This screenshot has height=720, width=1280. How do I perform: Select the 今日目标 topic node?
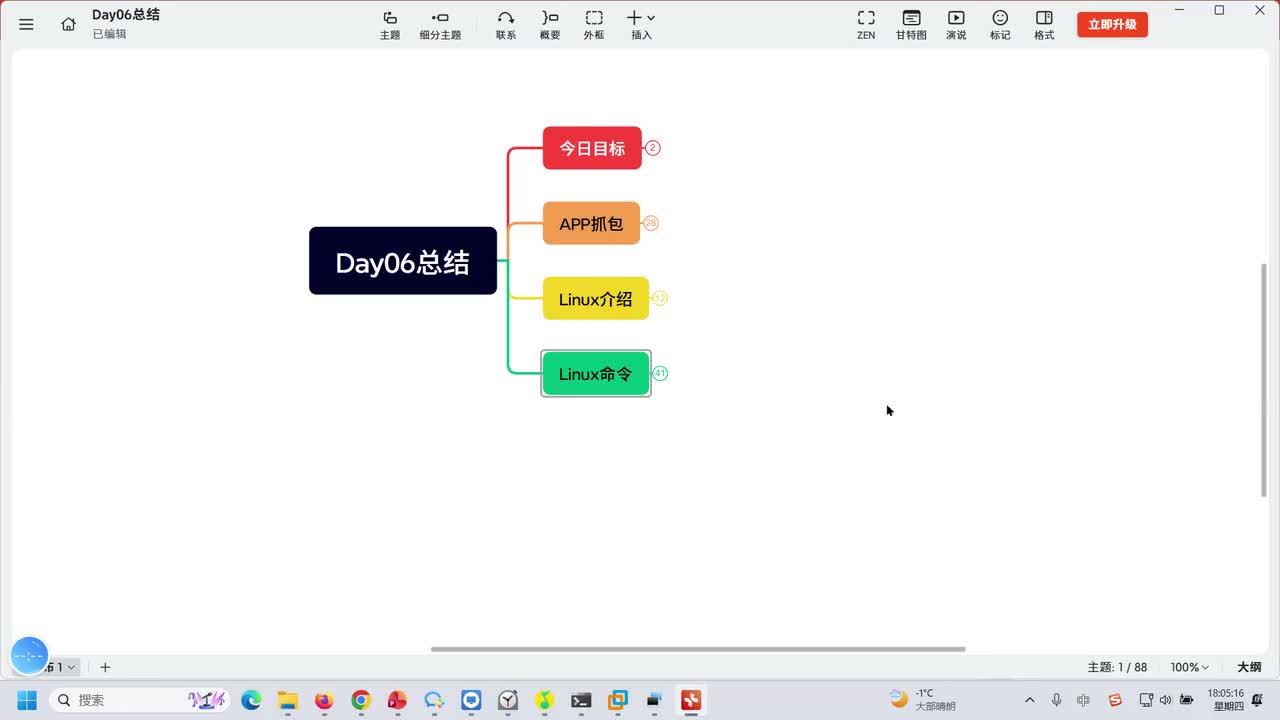tap(592, 148)
